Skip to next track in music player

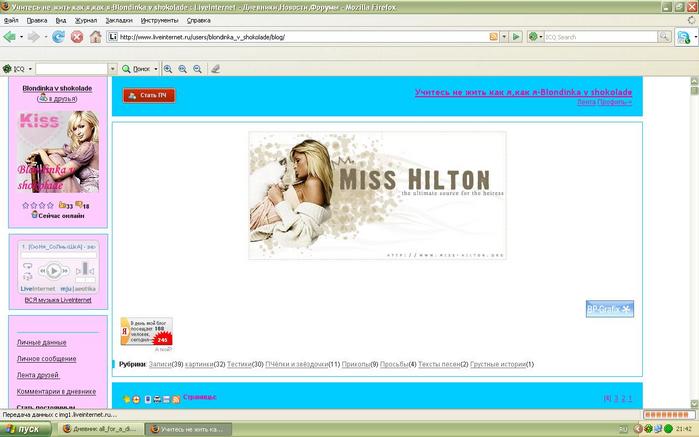tap(65, 270)
